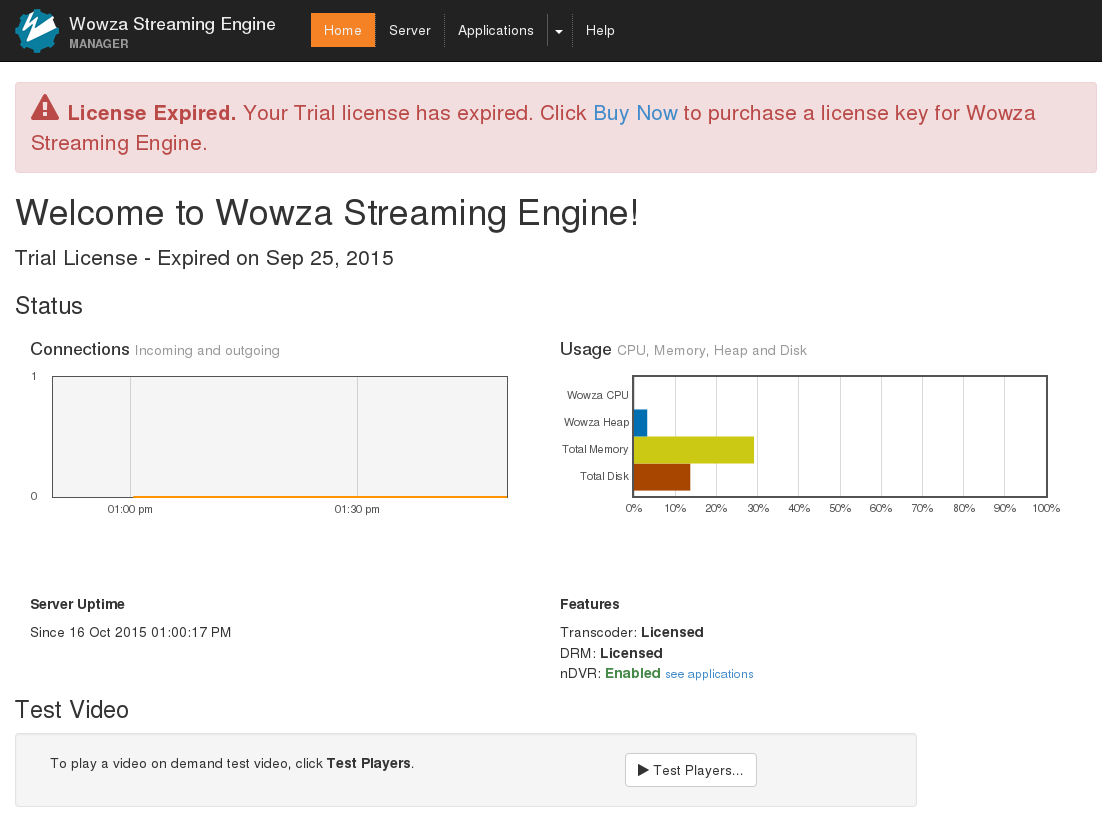This screenshot has width=1102, height=823.
Task: Click the 100% usage axis label
Action: (x=1046, y=508)
